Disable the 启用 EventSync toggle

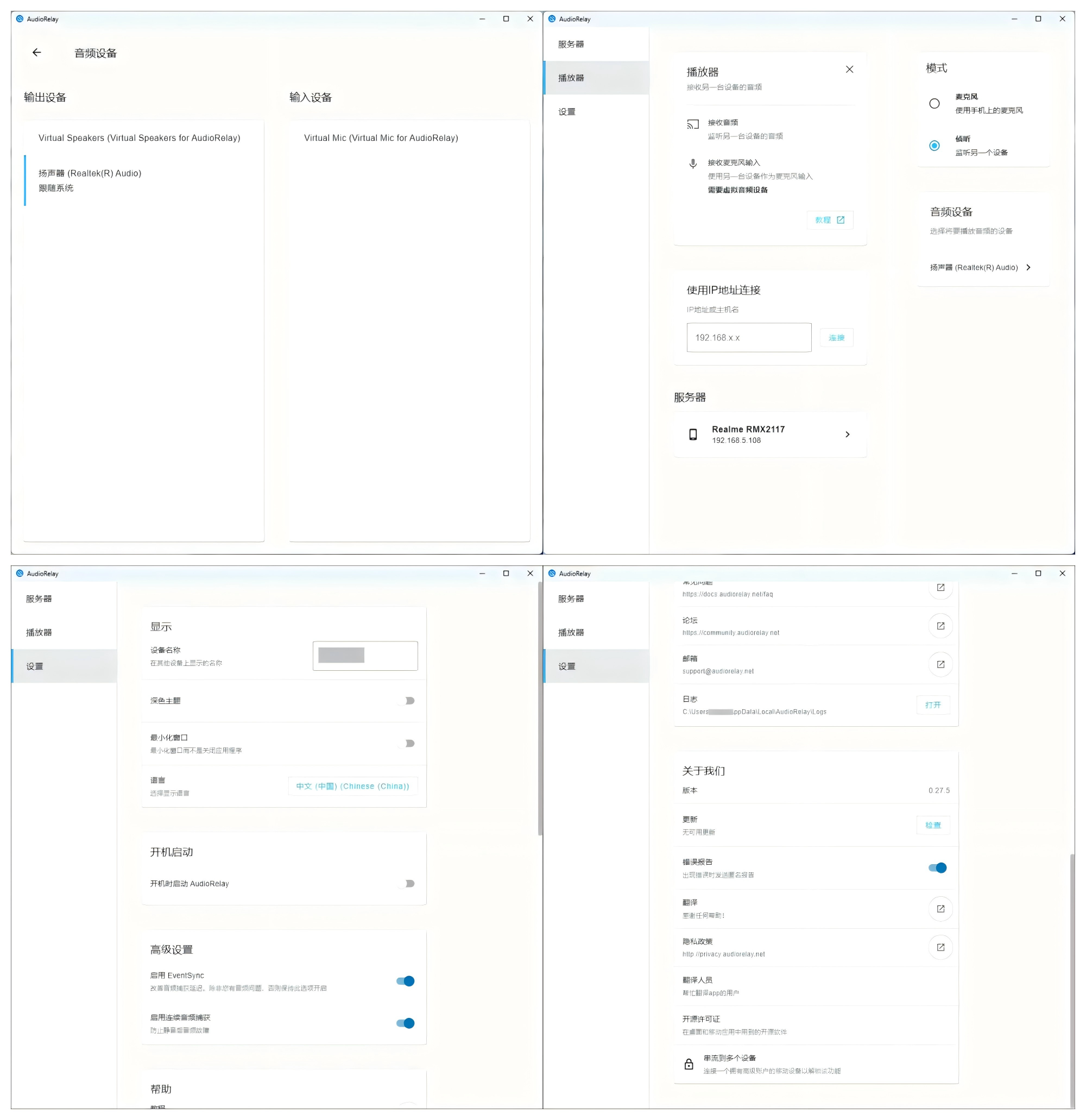pyautogui.click(x=405, y=980)
